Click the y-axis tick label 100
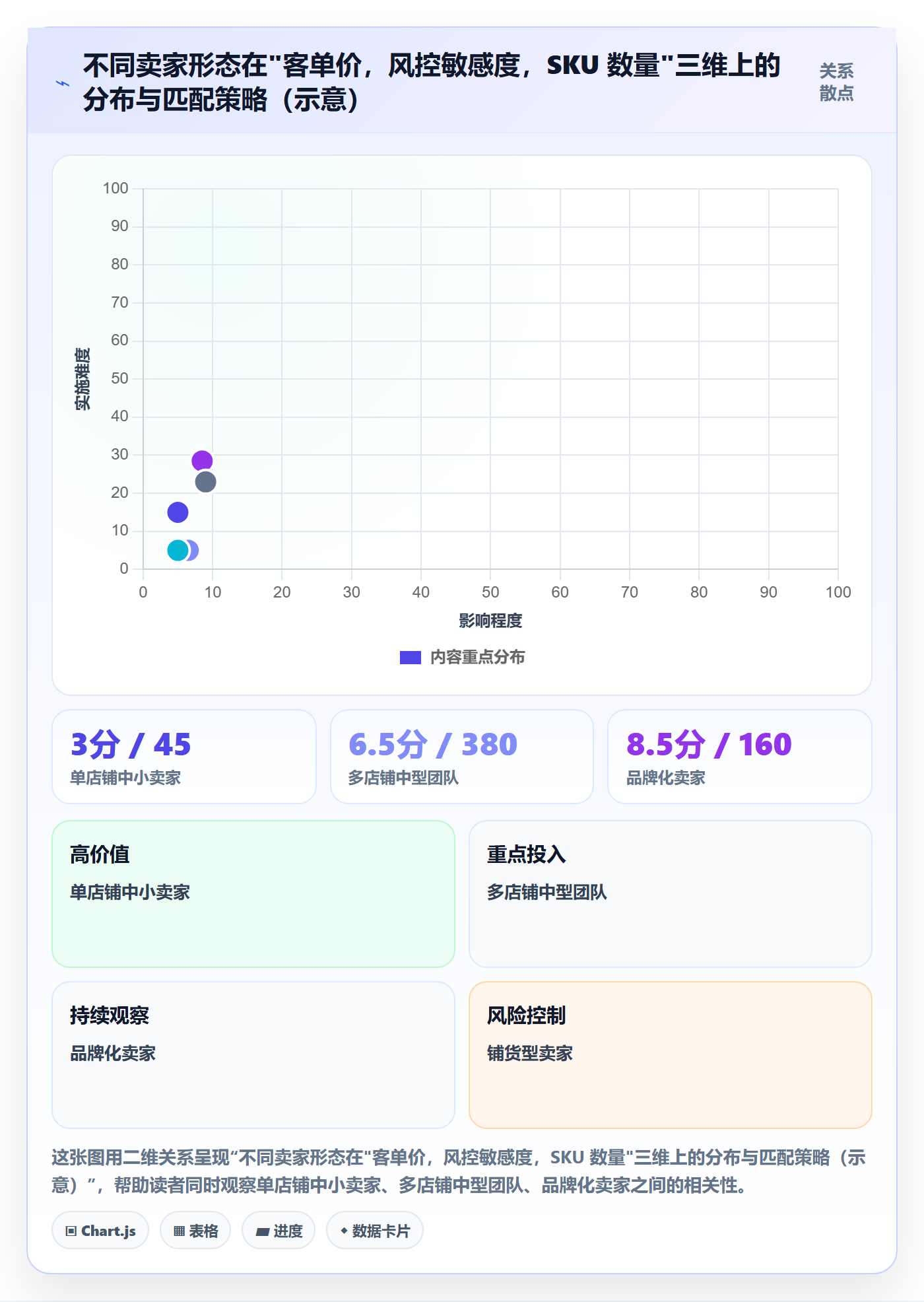924x1302 pixels. 115,189
